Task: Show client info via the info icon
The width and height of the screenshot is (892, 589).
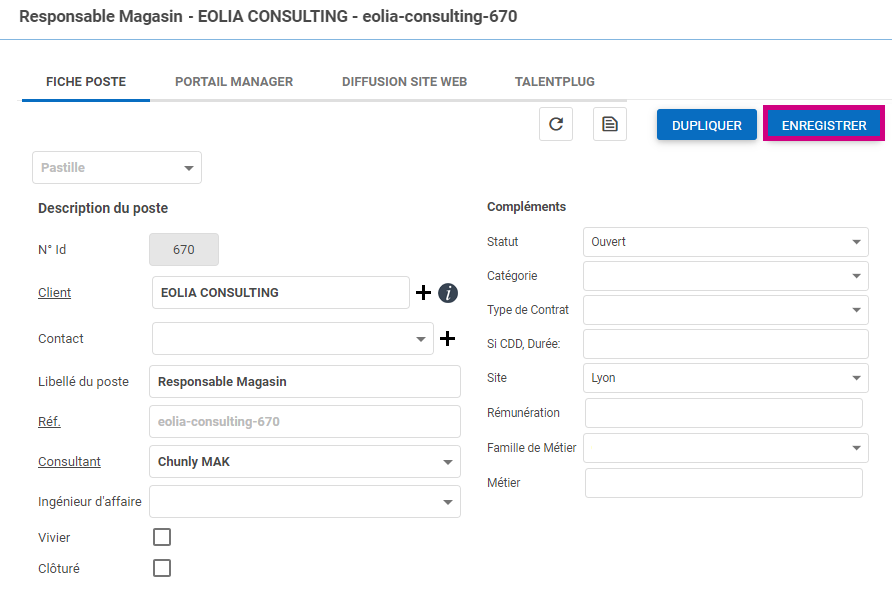Action: [x=448, y=293]
